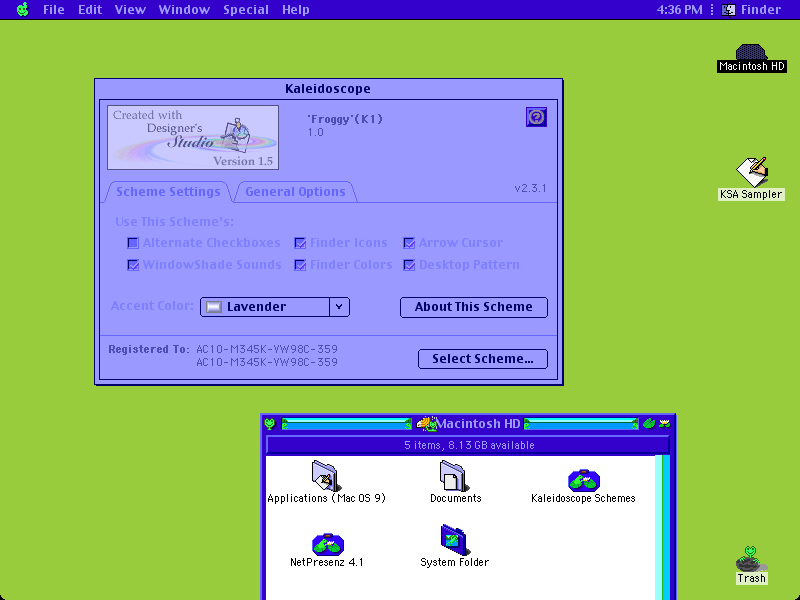Click the v2.3.1 version text
This screenshot has height=600, width=800.
pos(530,188)
